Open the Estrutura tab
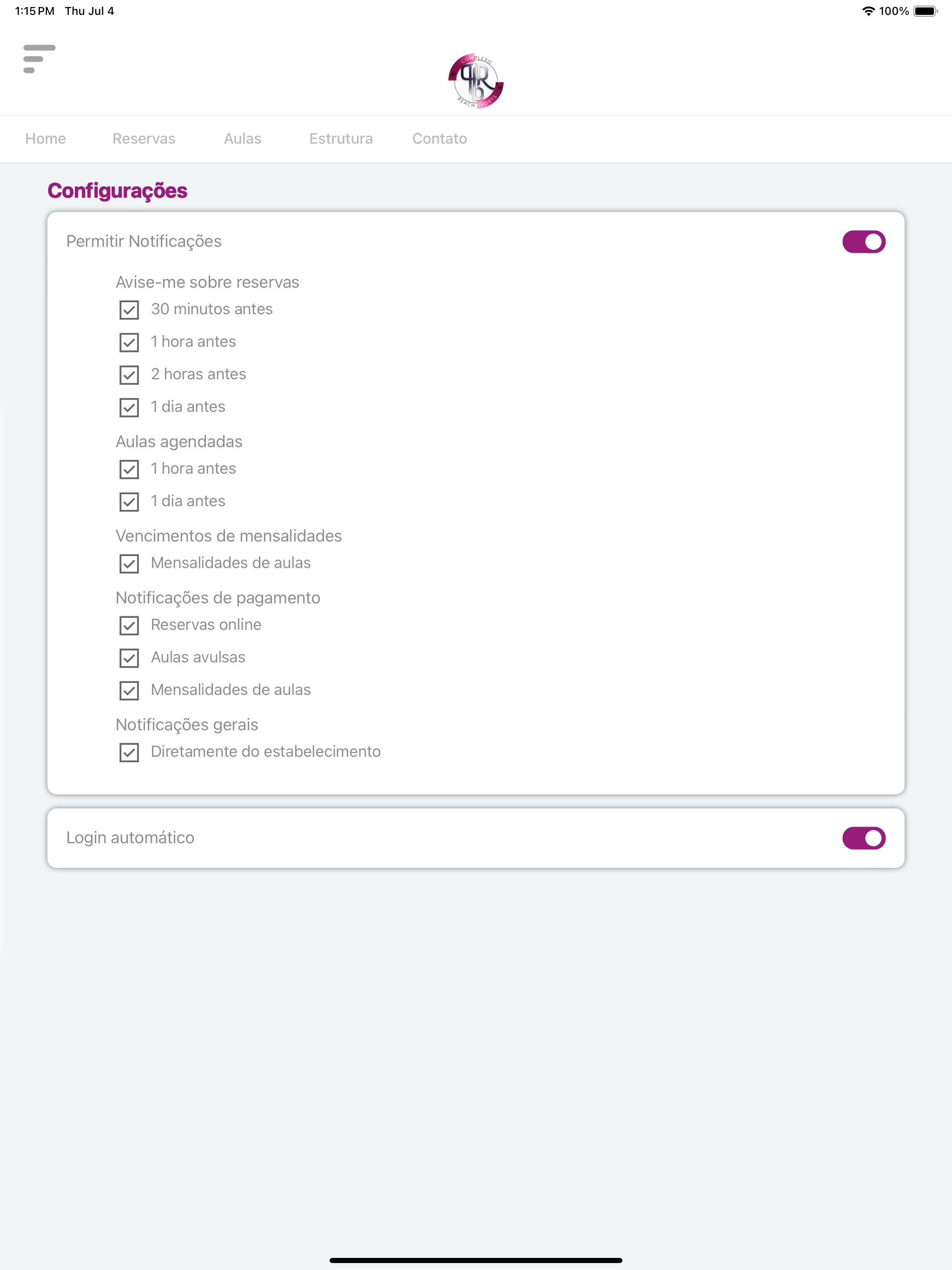Viewport: 952px width, 1270px height. coord(341,139)
